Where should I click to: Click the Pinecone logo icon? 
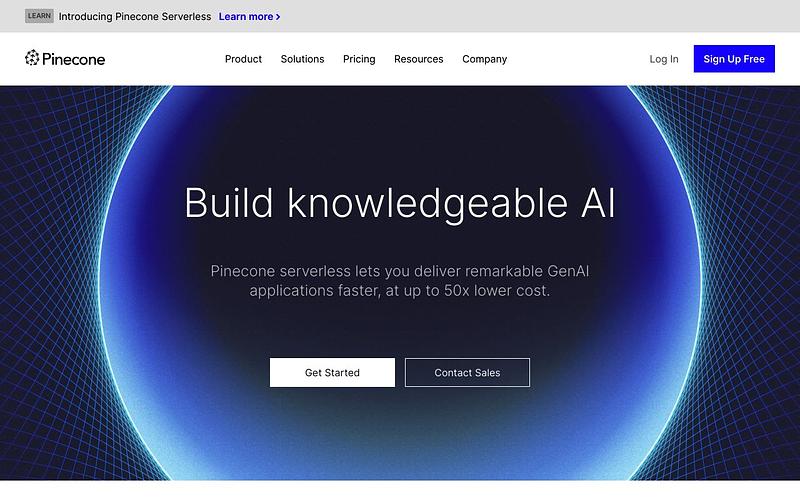[32, 58]
